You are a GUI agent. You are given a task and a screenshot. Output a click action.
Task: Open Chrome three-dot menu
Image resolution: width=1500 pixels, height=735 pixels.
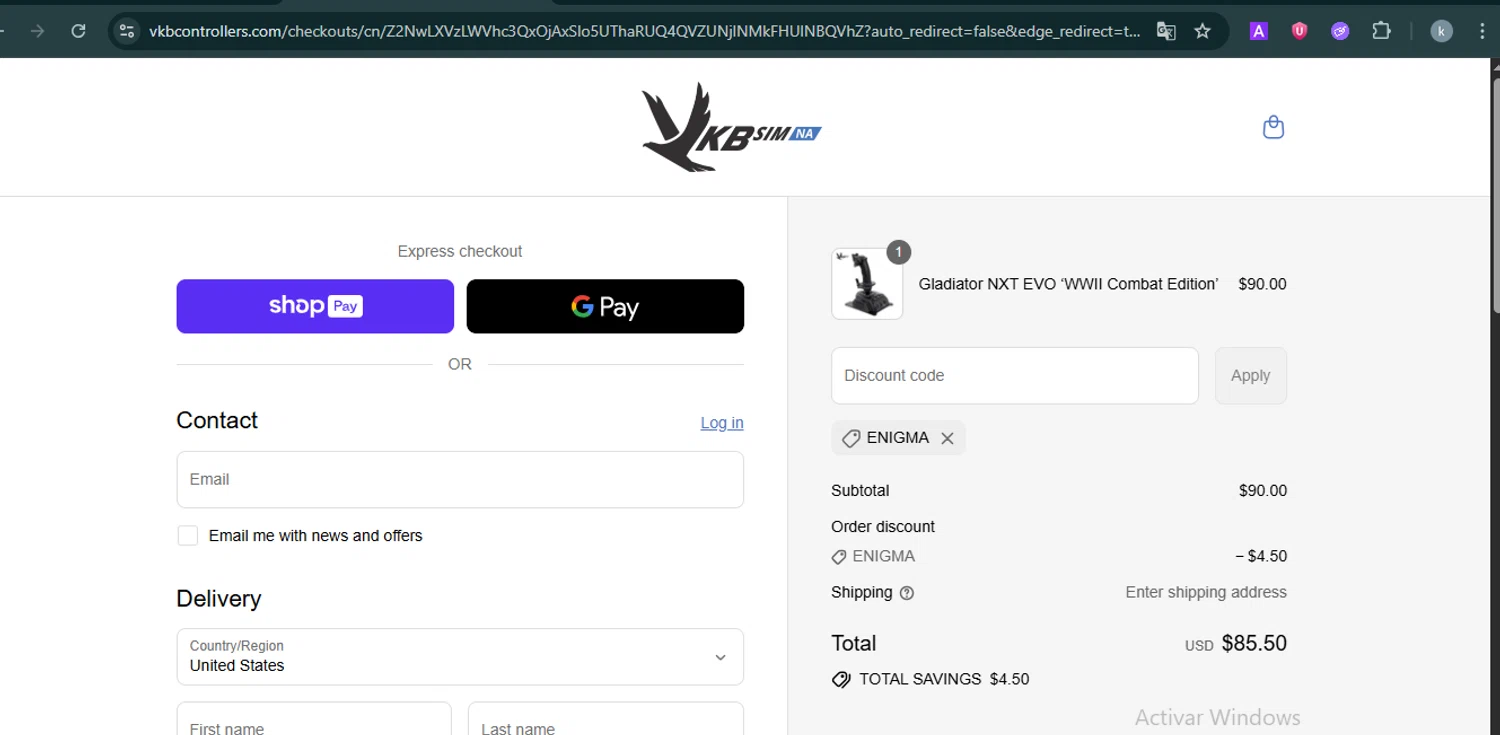click(x=1482, y=31)
